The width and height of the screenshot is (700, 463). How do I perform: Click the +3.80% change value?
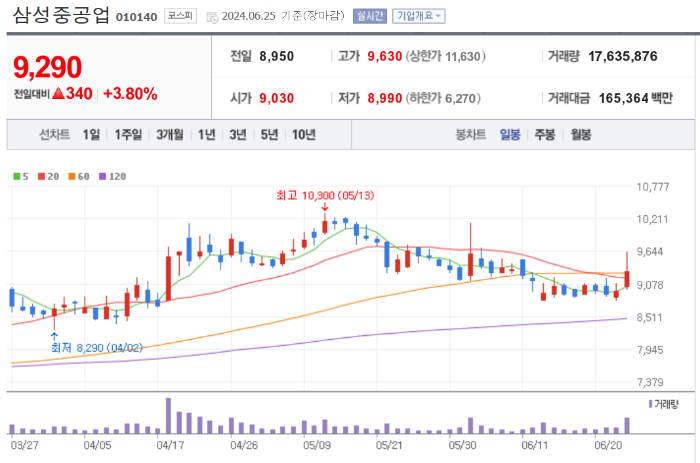[x=130, y=94]
